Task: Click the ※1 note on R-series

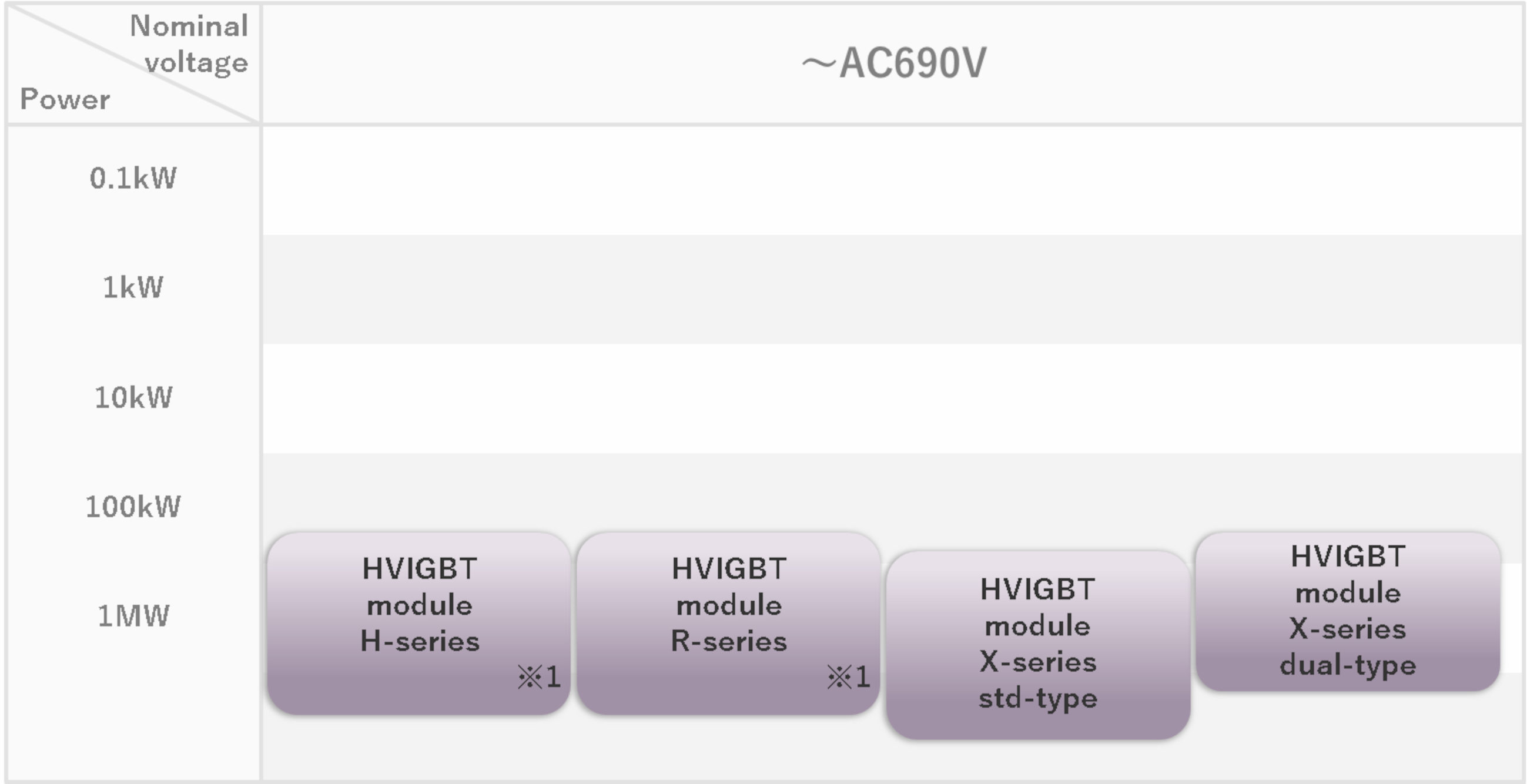Action: click(848, 676)
